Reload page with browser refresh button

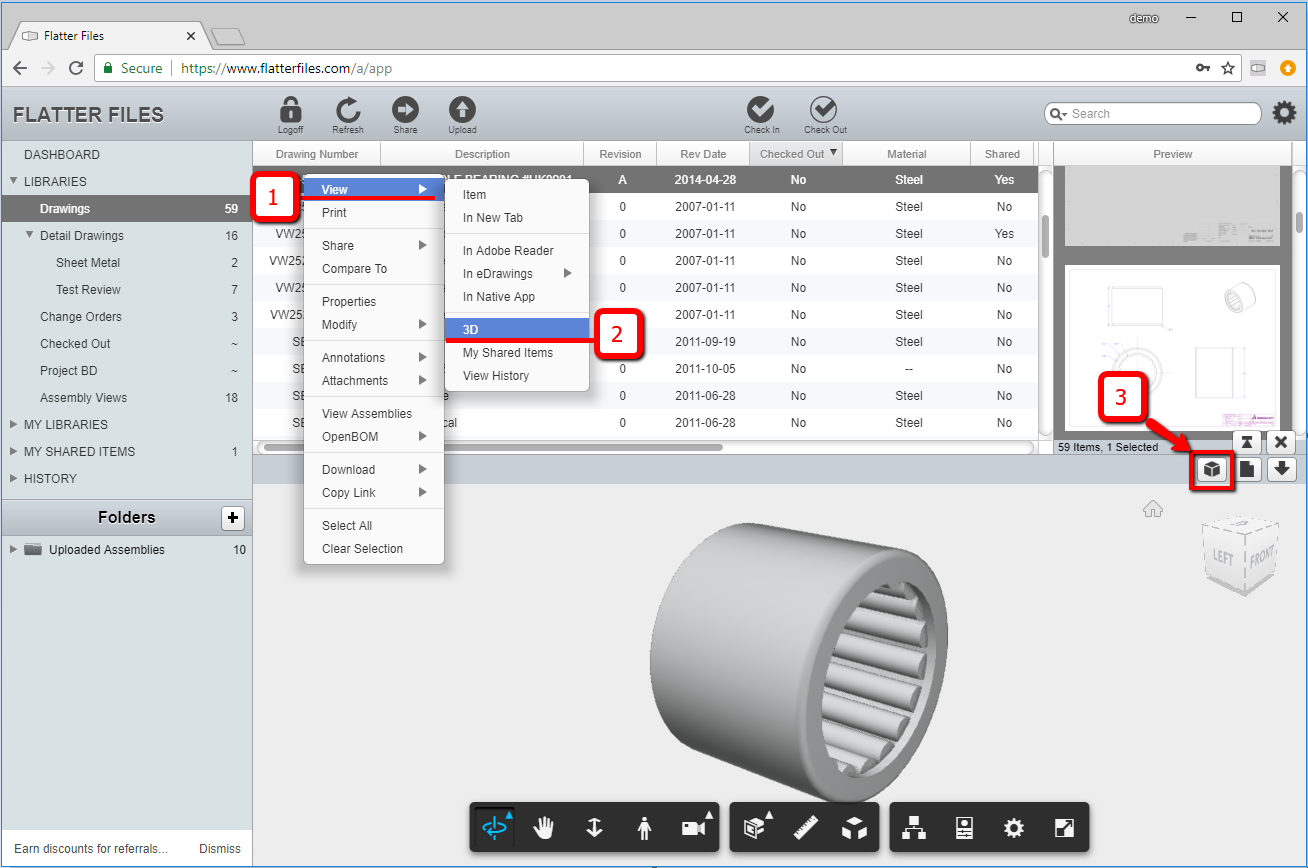[x=76, y=68]
